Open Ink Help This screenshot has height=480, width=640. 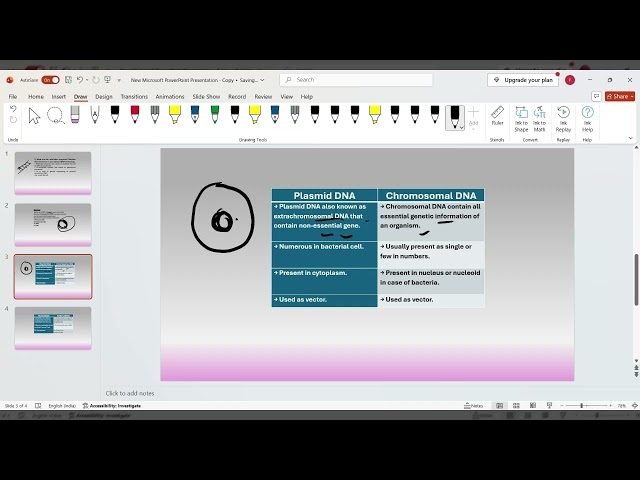coord(587,119)
